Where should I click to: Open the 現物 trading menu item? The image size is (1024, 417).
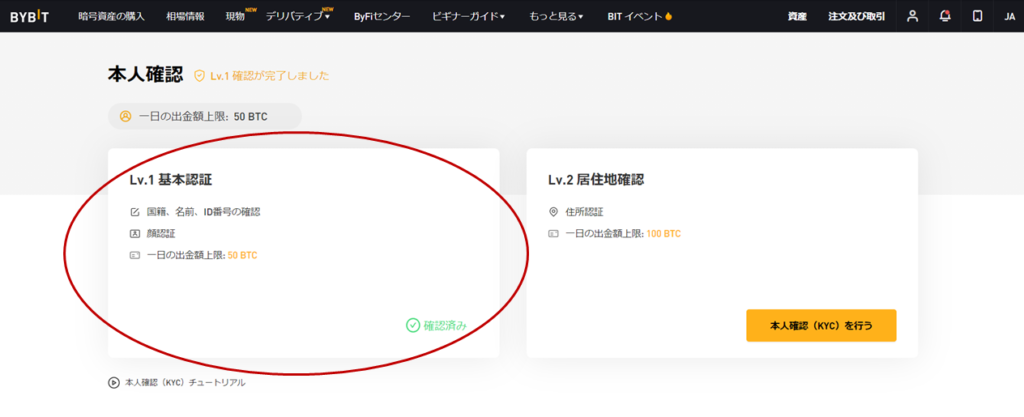(x=235, y=16)
